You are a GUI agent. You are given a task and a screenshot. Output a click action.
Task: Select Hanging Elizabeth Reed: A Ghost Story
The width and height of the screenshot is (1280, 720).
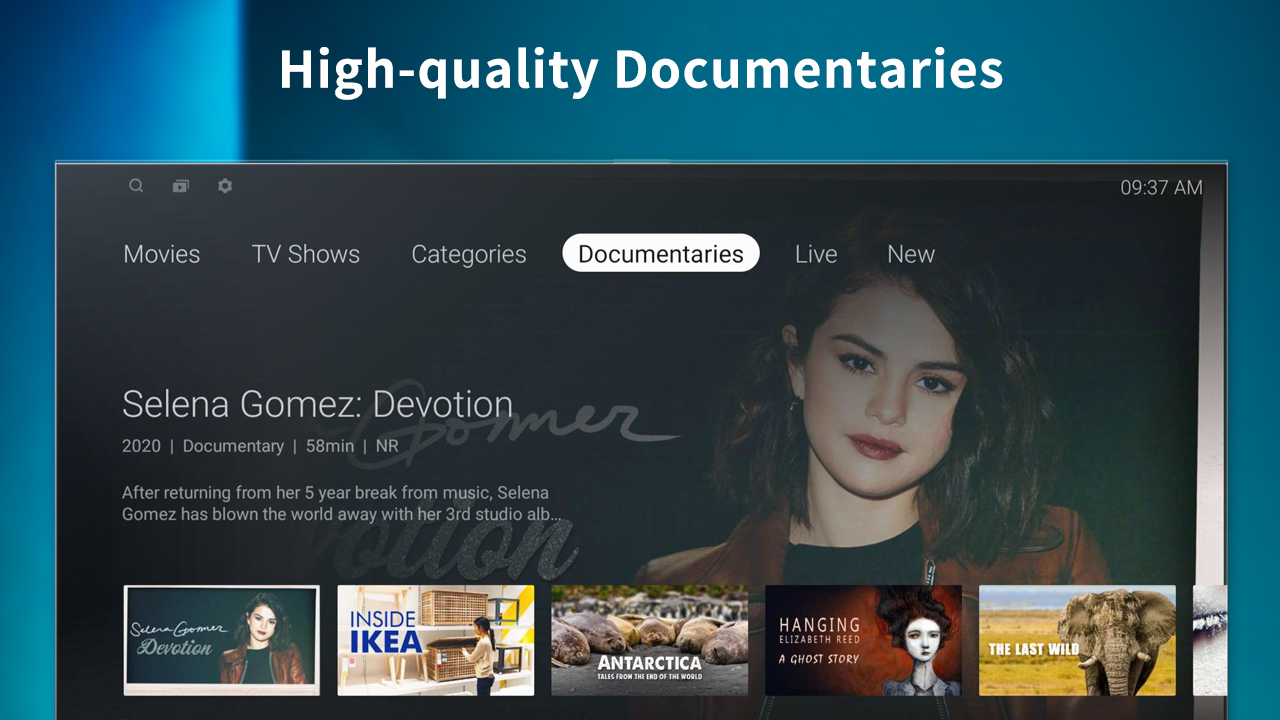(x=863, y=640)
